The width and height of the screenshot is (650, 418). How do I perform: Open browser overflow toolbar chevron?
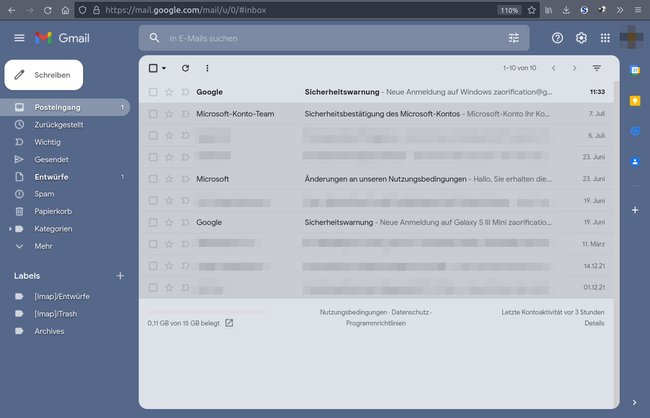tap(620, 10)
